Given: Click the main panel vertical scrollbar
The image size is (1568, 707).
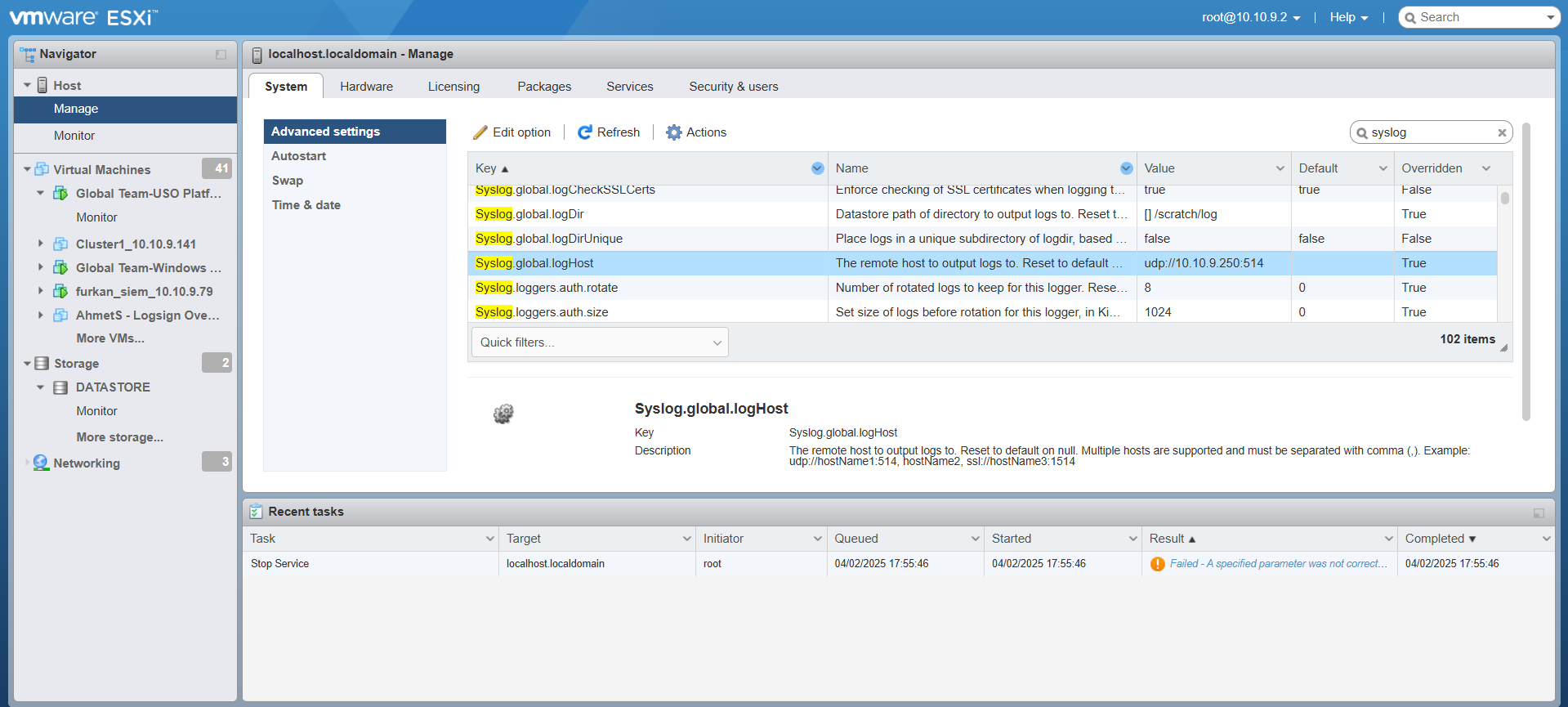Looking at the screenshot, I should 1526,273.
